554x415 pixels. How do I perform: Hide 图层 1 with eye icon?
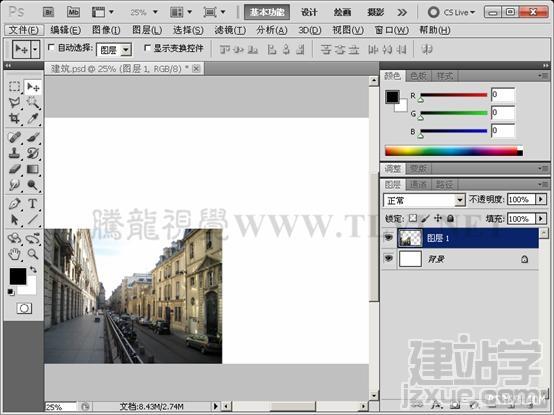[x=389, y=237]
